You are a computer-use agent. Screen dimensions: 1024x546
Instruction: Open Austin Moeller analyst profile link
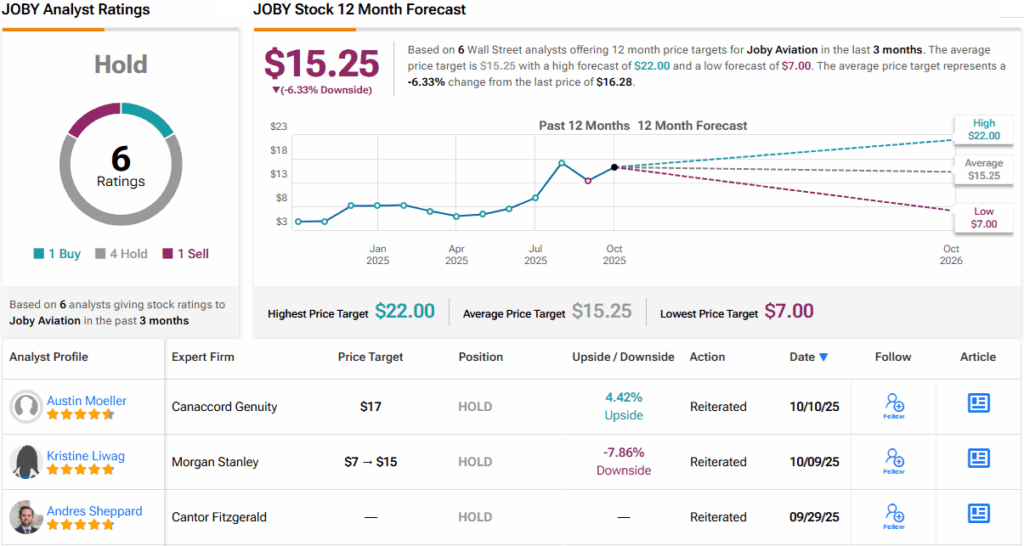click(x=87, y=401)
